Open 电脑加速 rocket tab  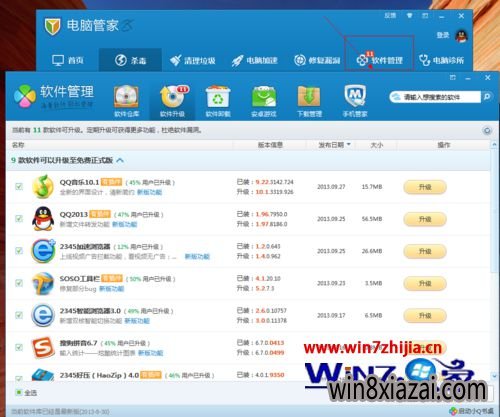[255, 60]
